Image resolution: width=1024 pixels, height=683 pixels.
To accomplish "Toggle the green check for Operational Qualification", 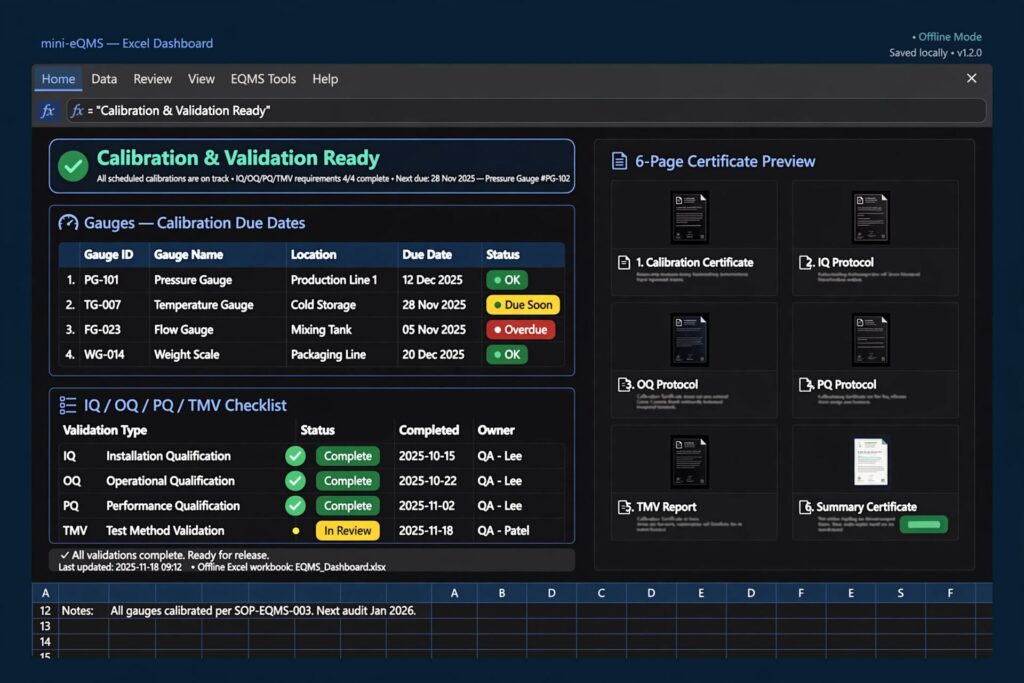I will [295, 481].
